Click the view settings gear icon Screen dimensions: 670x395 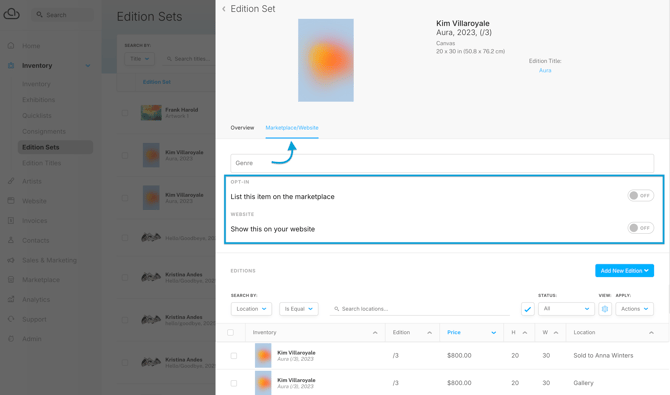pos(605,309)
